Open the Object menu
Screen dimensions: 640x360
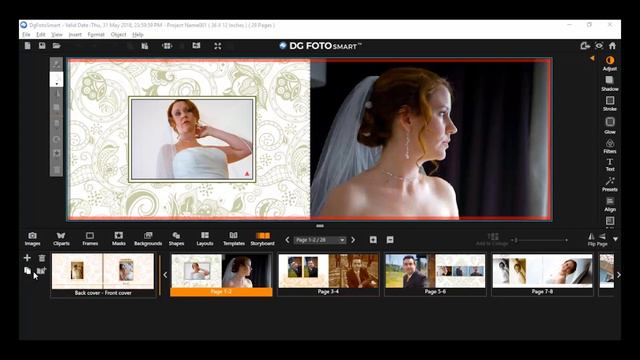(118, 35)
